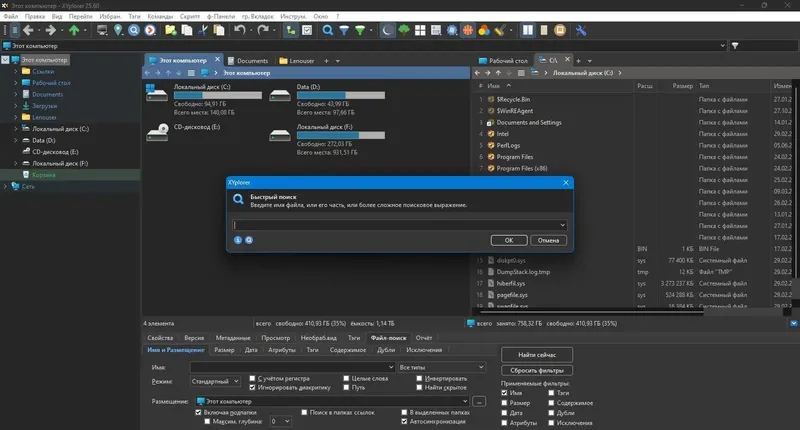Click the orange lifebuoy toolbar icon
This screenshot has height=430, width=800.
click(468, 31)
